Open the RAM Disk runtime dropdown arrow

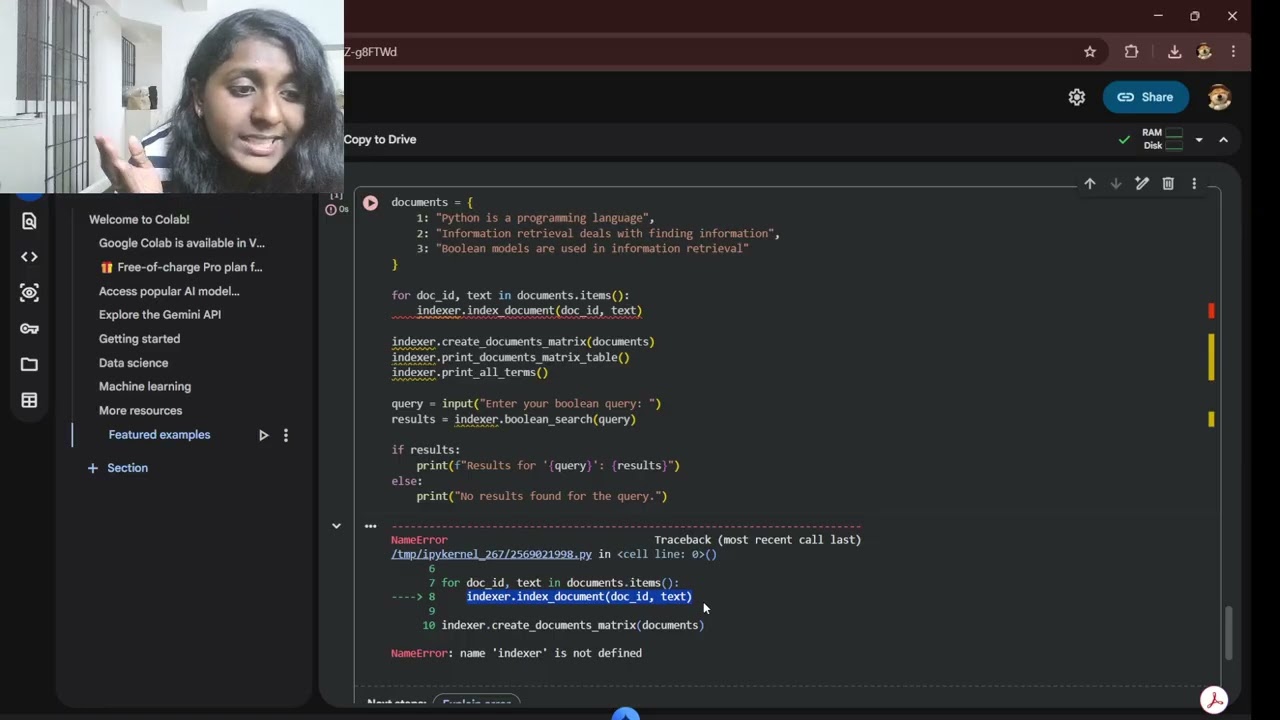1199,140
